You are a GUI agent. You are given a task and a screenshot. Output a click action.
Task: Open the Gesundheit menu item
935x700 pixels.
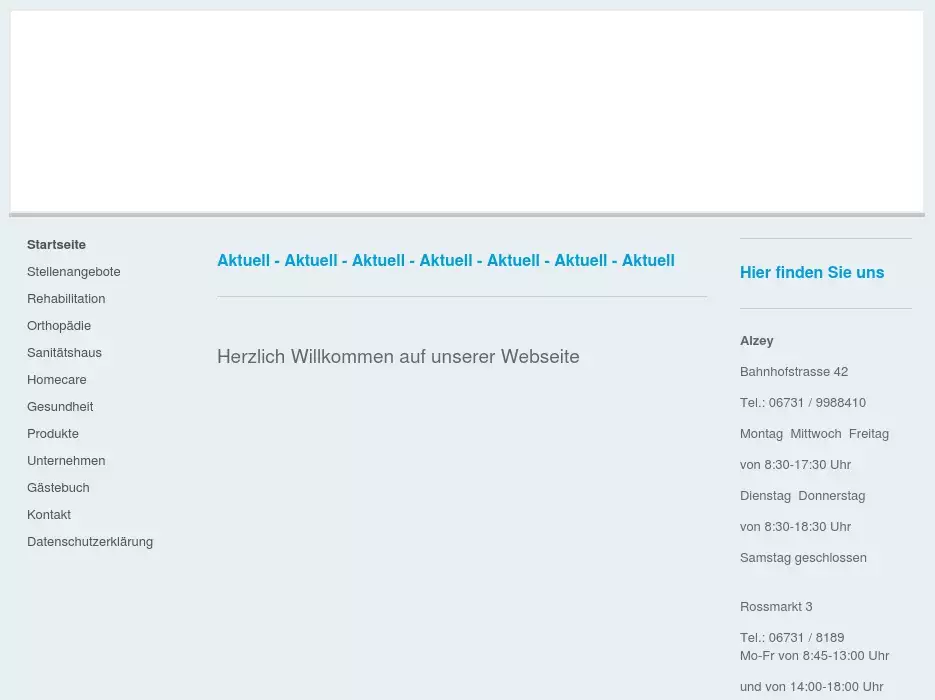(60, 407)
